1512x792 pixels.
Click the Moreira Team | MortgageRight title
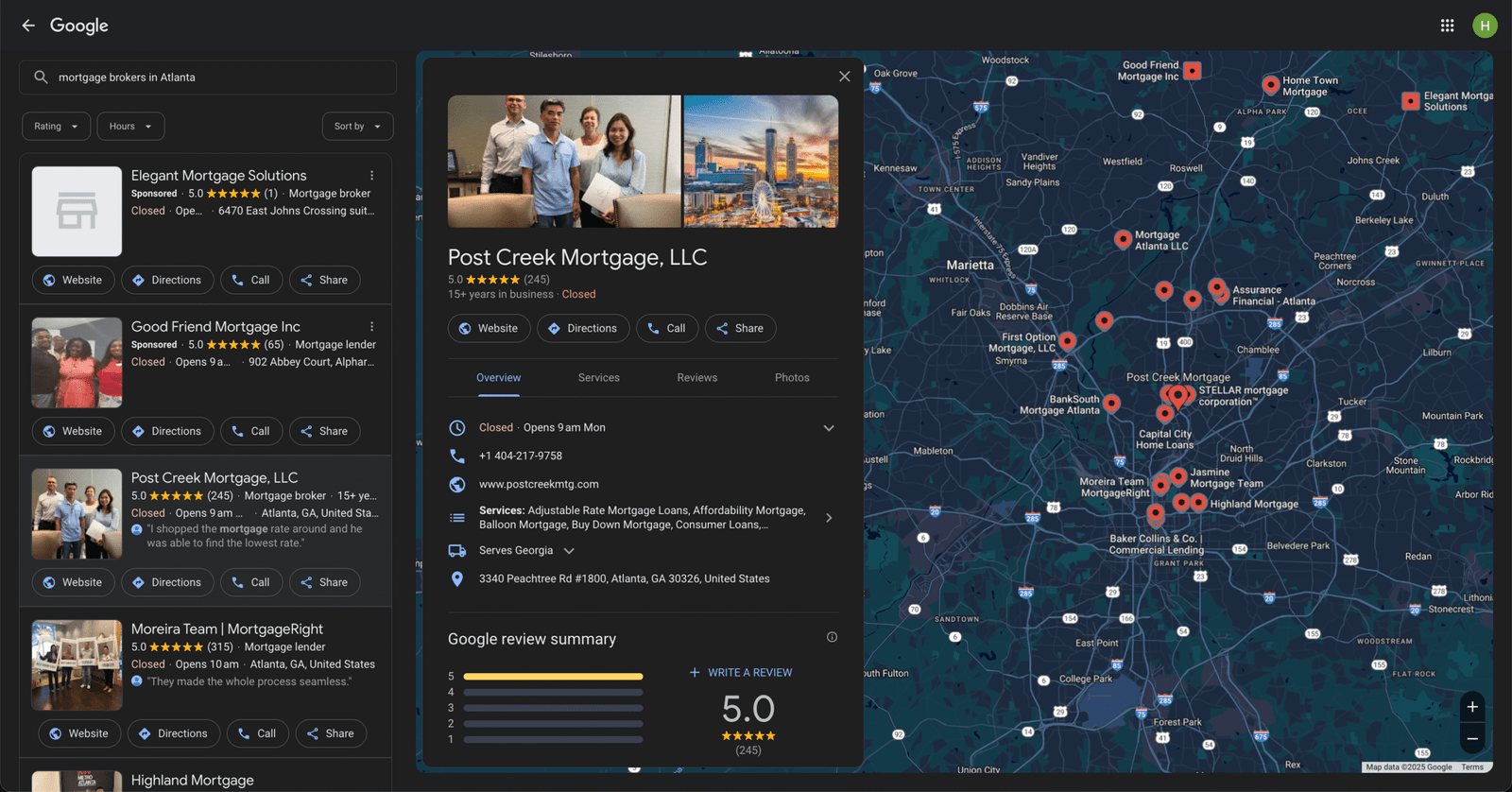click(227, 629)
